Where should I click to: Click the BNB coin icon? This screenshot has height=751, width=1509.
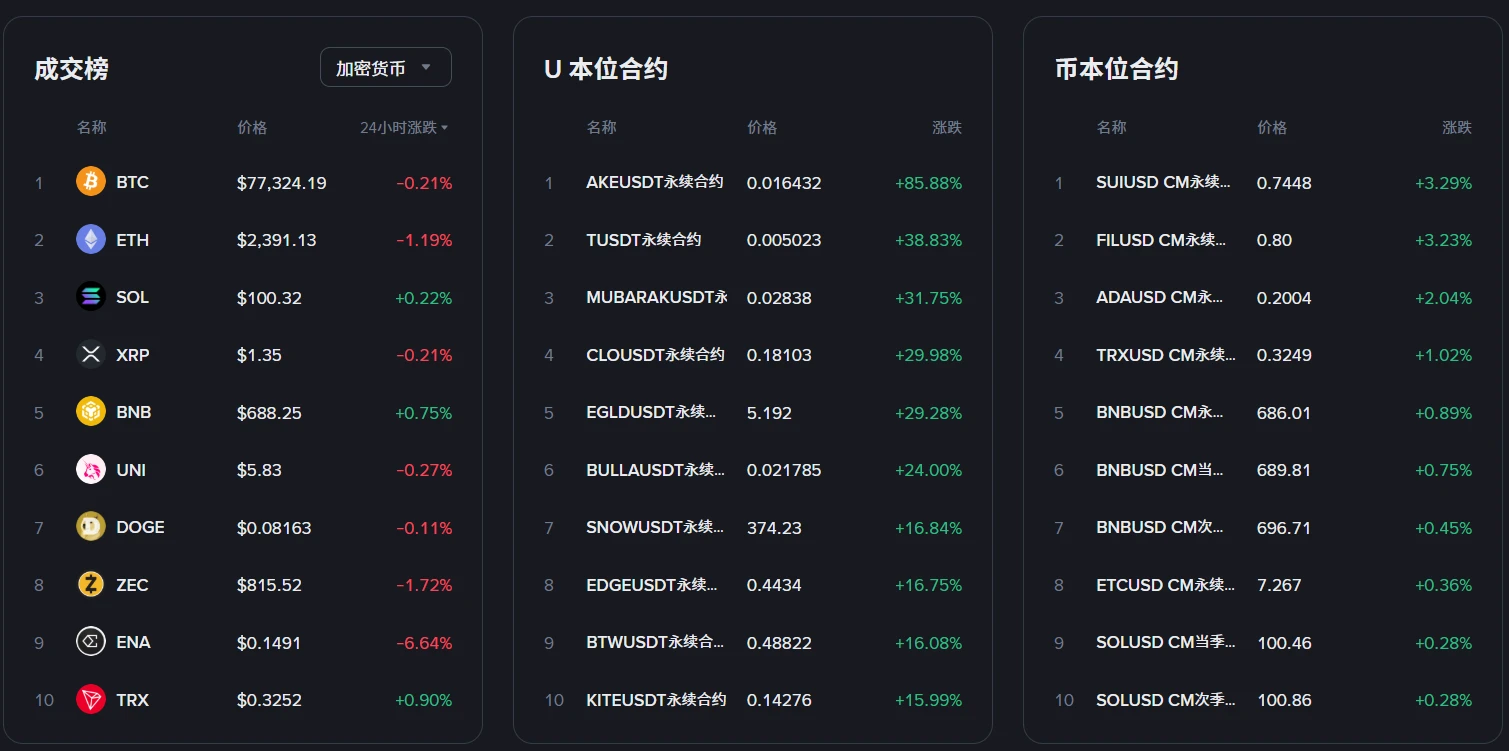click(91, 412)
